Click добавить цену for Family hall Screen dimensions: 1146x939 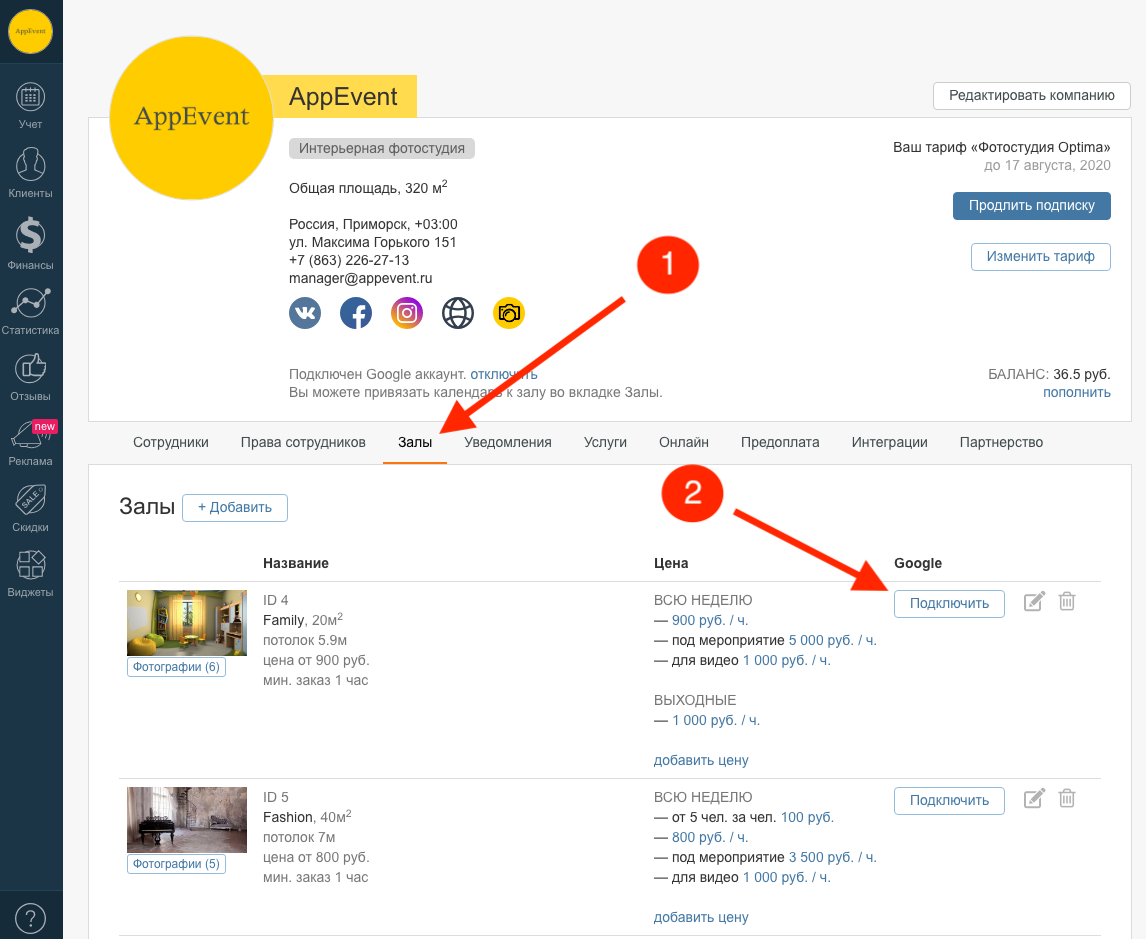point(701,760)
